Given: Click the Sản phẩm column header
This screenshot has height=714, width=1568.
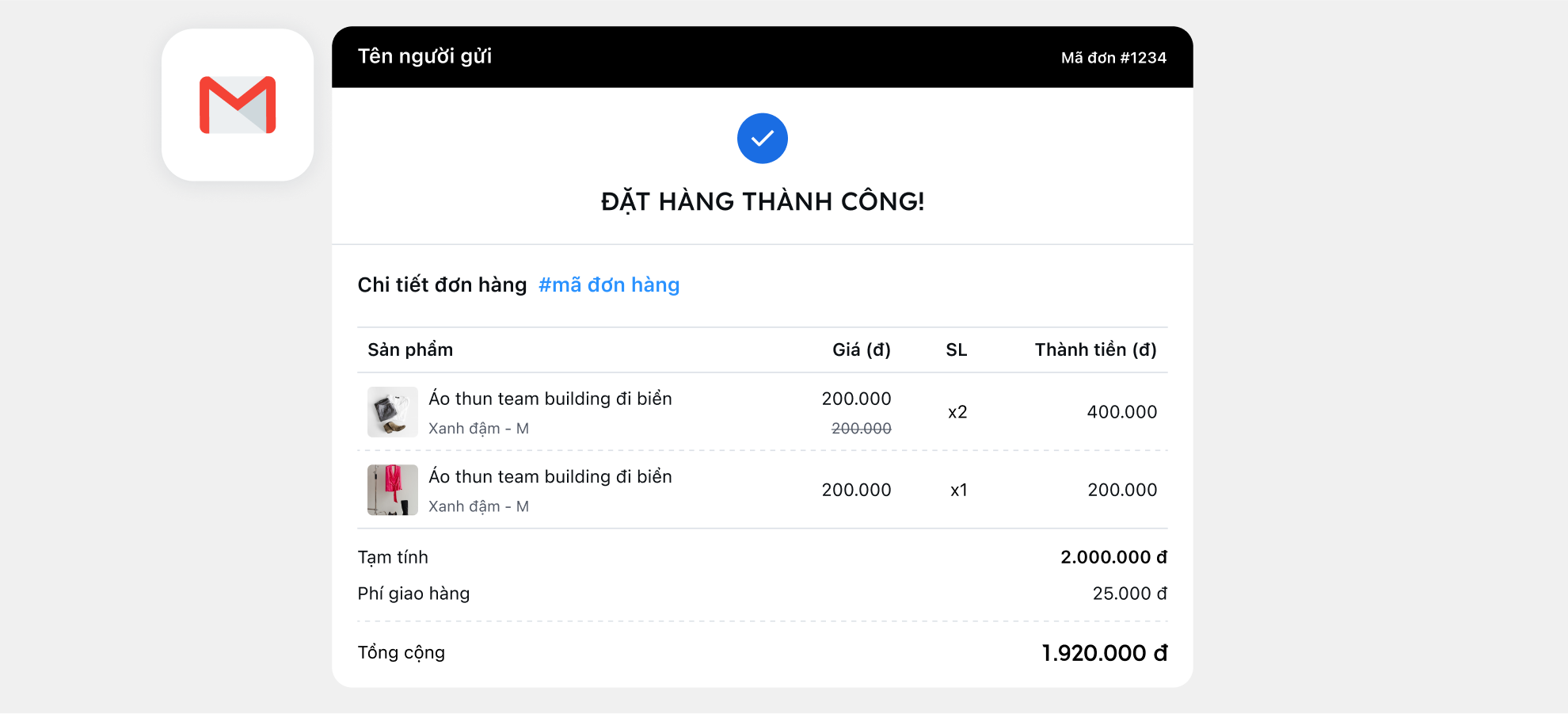Looking at the screenshot, I should point(410,350).
